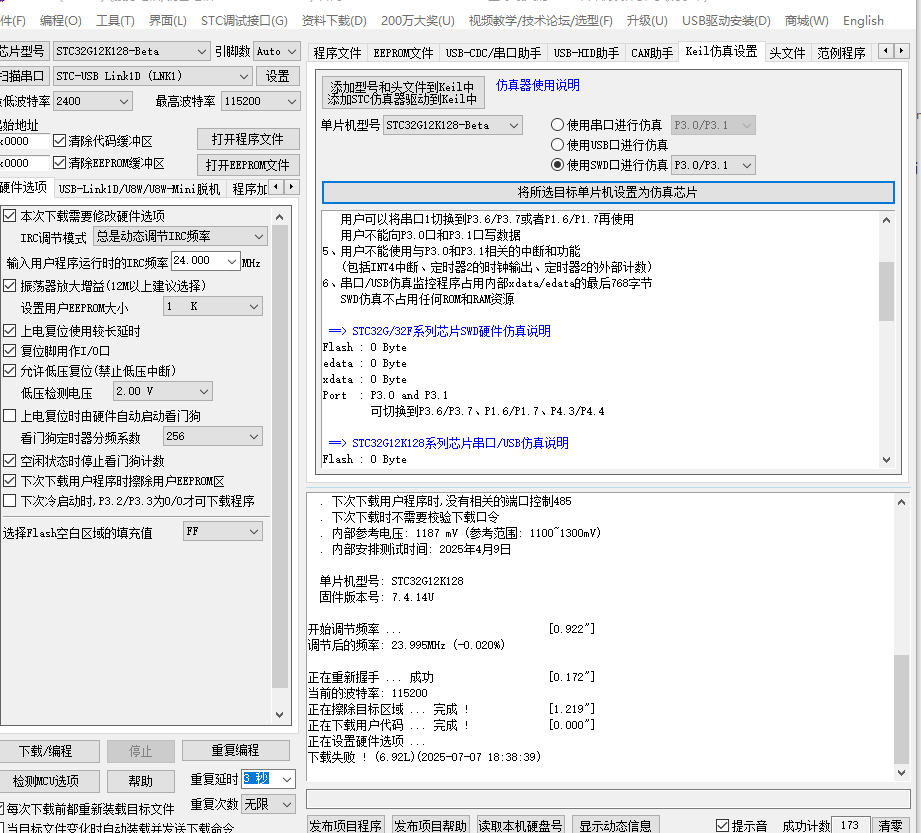Image resolution: width=921 pixels, height=833 pixels.
Task: Switch language via English menu
Action: pos(863,21)
